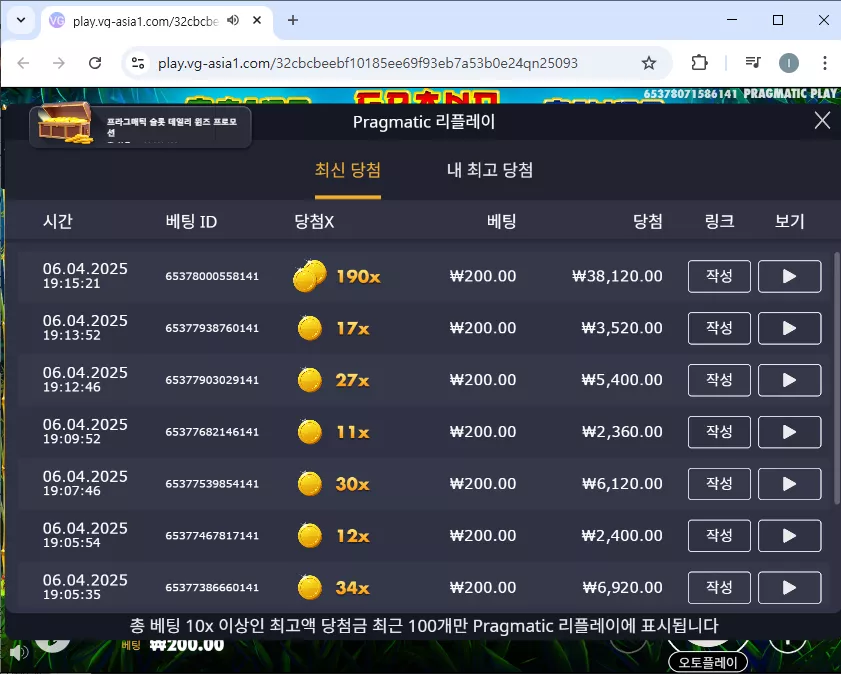Image resolution: width=841 pixels, height=674 pixels.
Task: Play replay for the 11x win
Action: 789,432
